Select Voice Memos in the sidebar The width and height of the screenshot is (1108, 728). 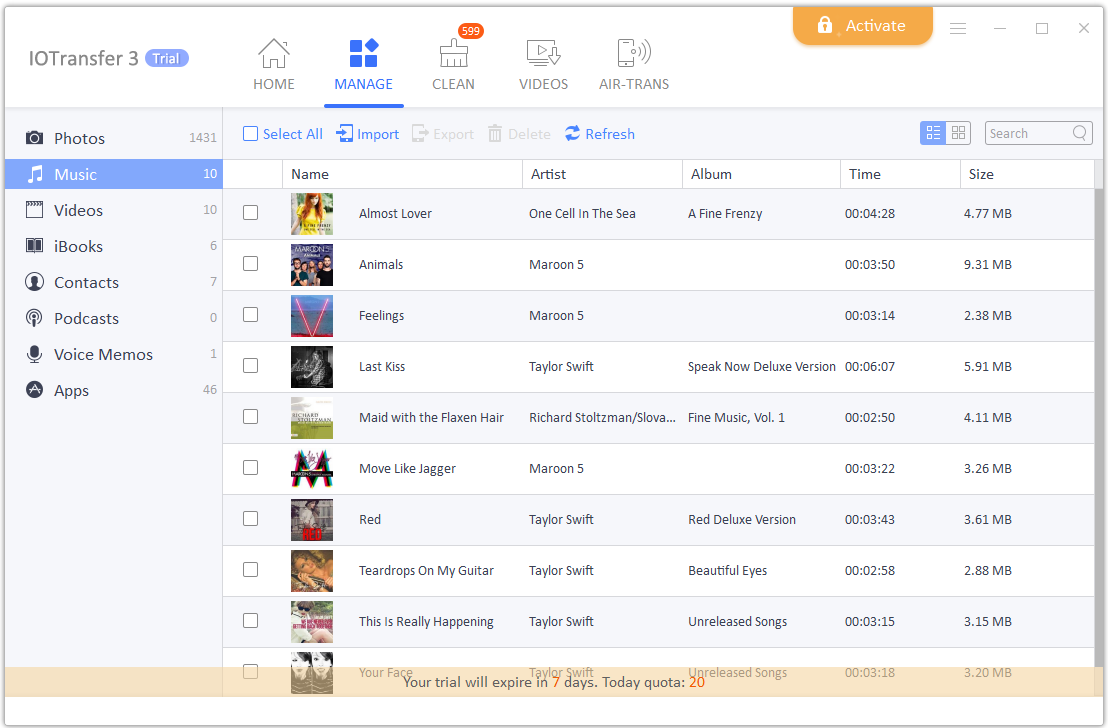(x=103, y=354)
